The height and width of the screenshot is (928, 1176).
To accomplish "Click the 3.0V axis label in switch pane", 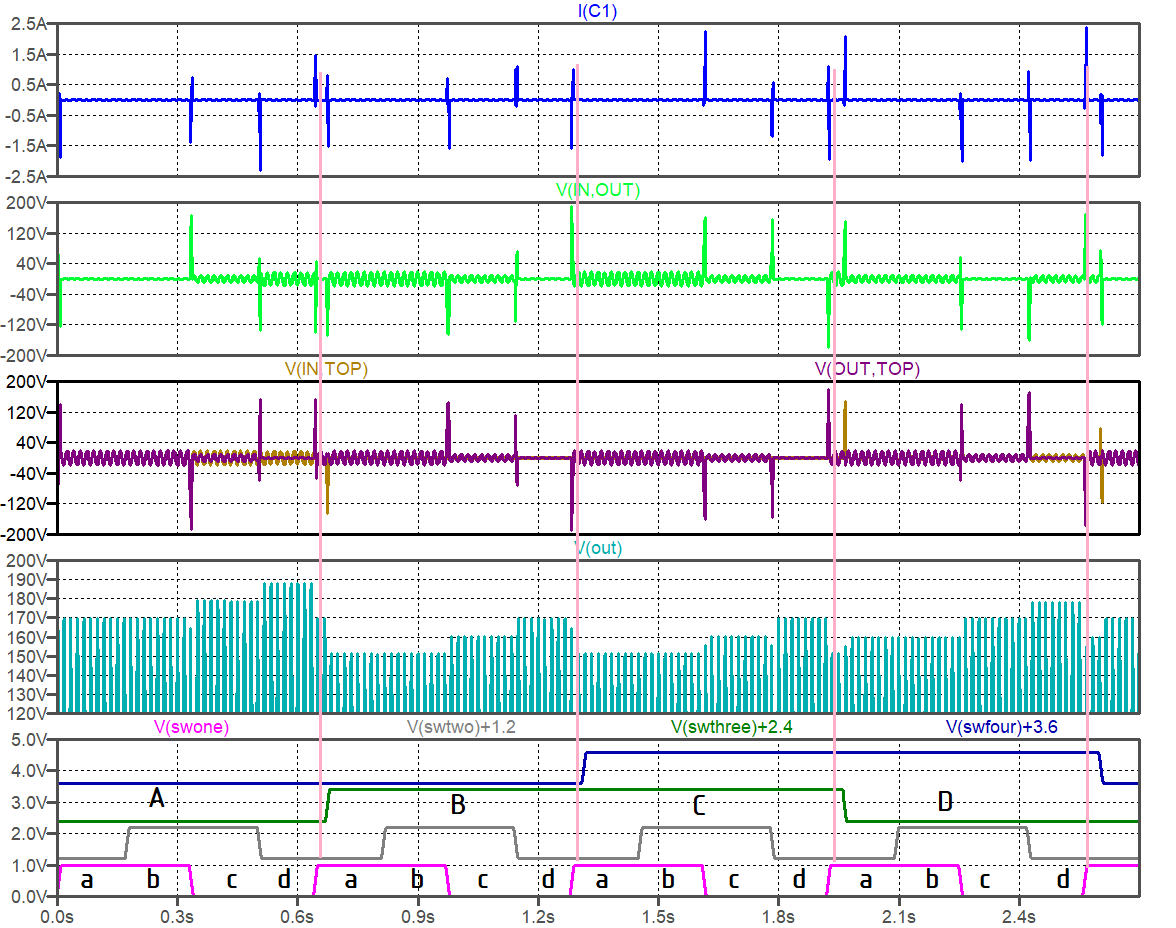I will (x=28, y=803).
